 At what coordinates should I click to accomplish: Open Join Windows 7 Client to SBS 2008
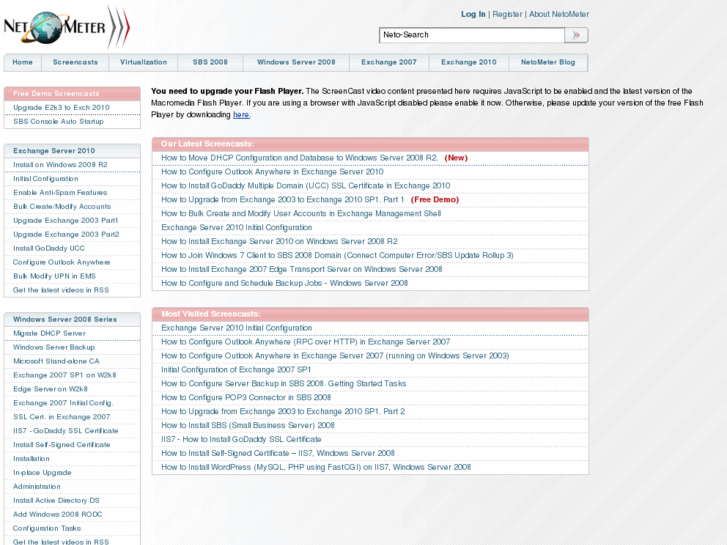point(337,256)
